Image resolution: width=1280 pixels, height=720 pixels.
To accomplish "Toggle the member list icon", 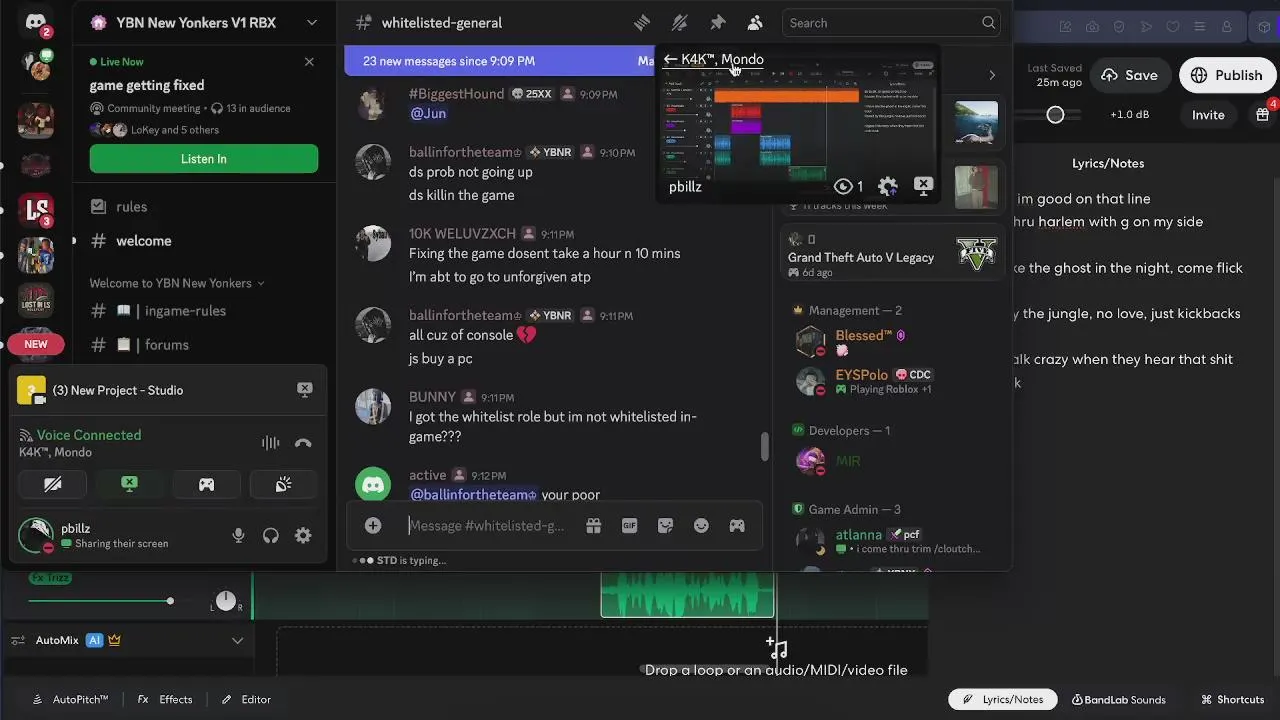I will point(755,22).
